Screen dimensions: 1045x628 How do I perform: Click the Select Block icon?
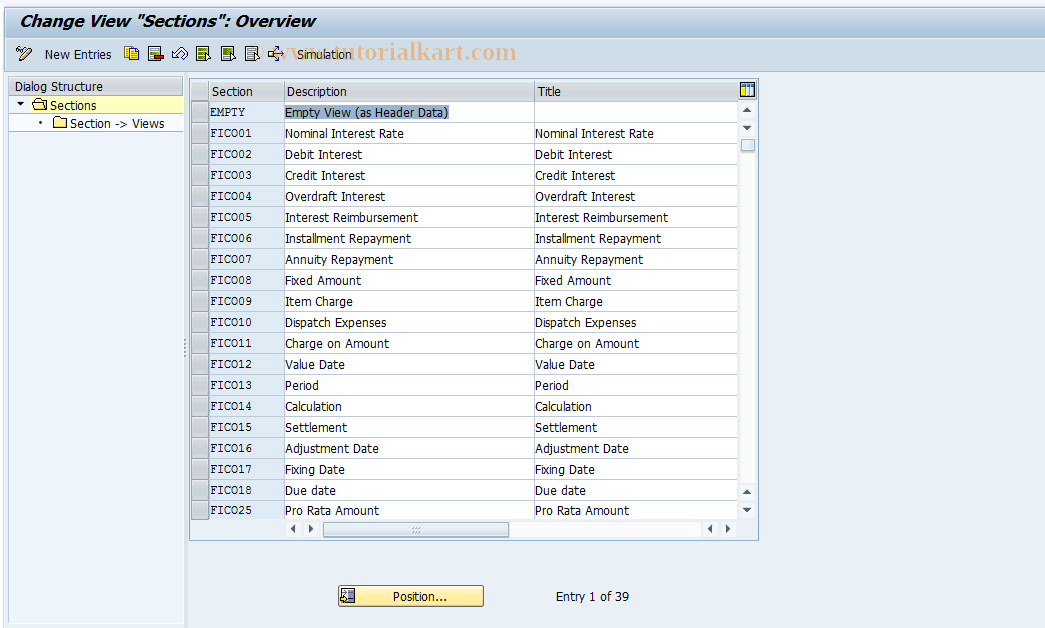[228, 54]
